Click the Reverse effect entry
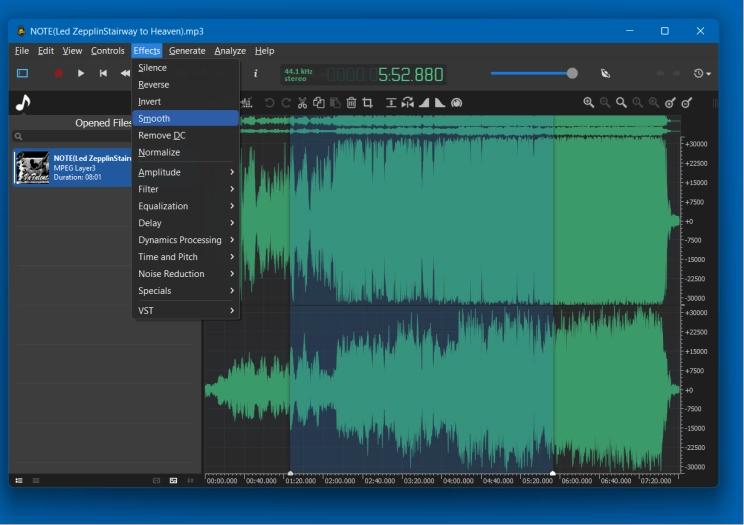The height and width of the screenshot is (525, 744). 154,85
